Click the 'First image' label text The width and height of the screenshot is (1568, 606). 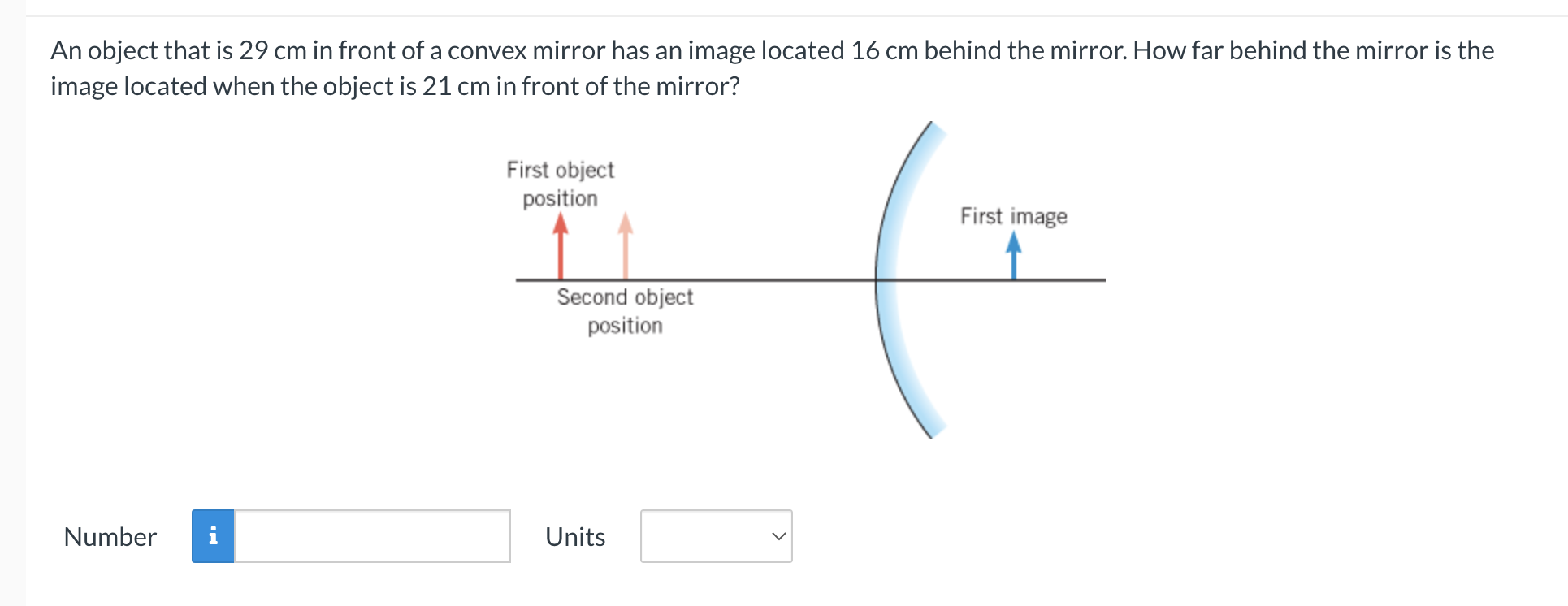point(1013,216)
